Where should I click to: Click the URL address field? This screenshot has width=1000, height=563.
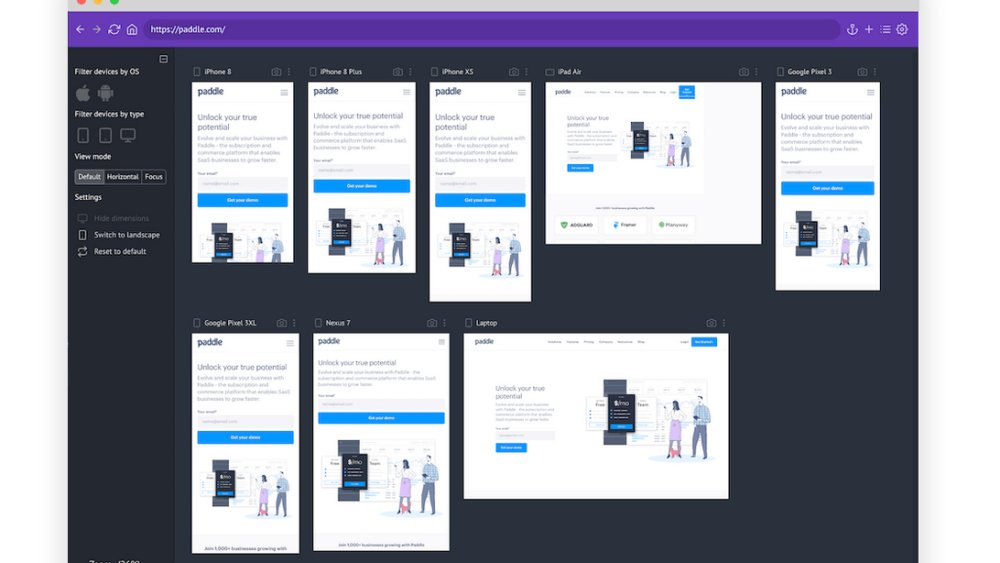(x=491, y=29)
